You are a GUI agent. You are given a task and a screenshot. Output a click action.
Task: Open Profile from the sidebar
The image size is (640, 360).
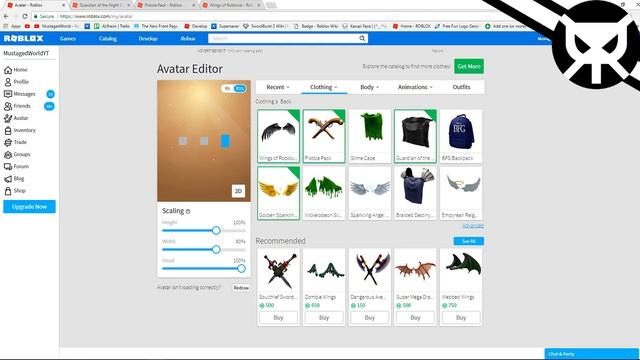coord(16,82)
